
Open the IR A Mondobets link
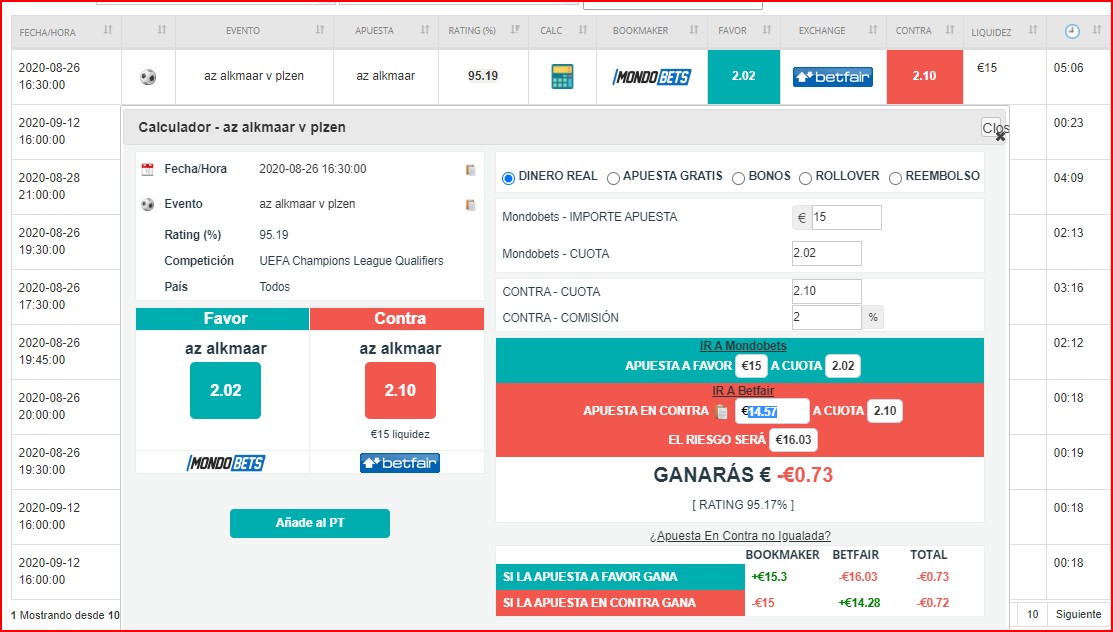[742, 346]
